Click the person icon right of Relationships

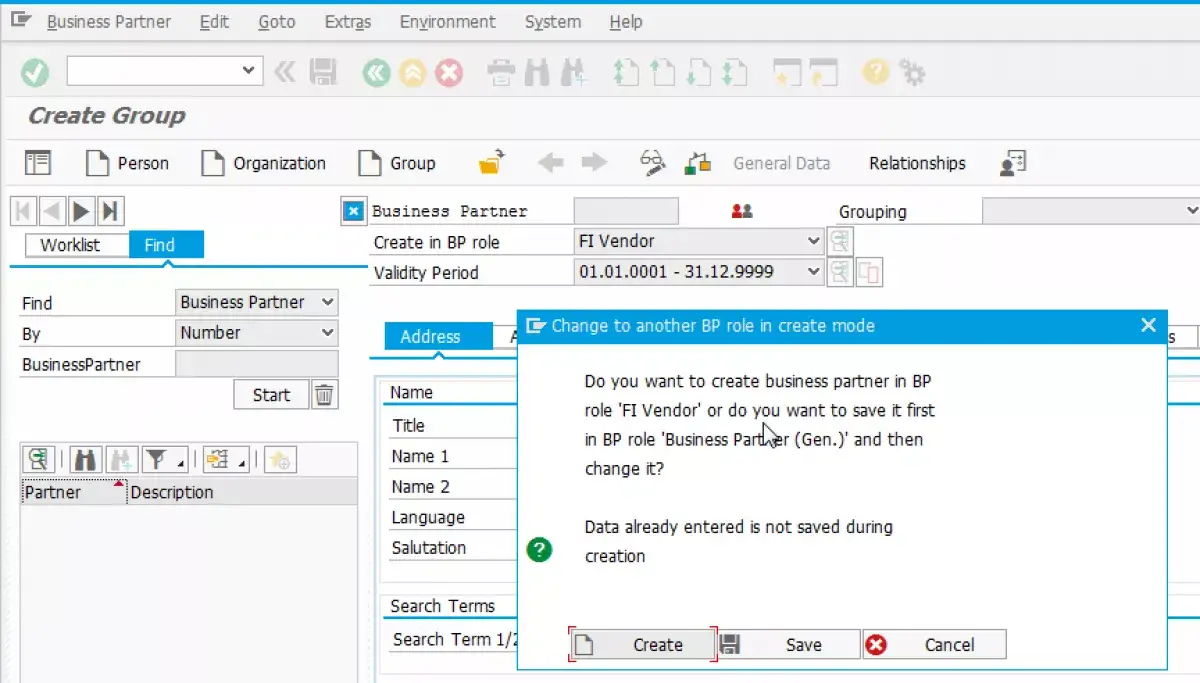pos(1012,163)
